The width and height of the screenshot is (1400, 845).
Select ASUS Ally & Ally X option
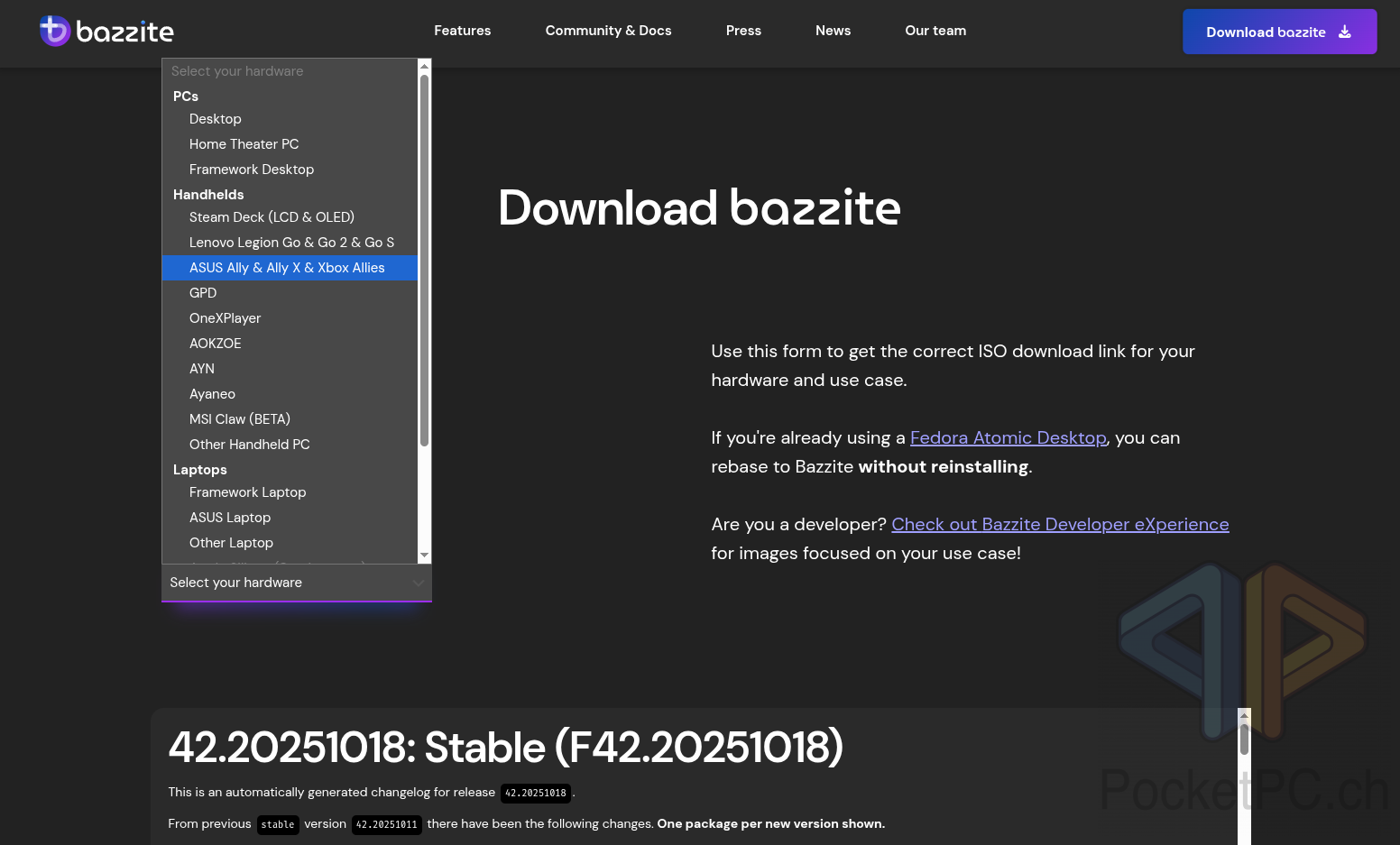coord(287,268)
